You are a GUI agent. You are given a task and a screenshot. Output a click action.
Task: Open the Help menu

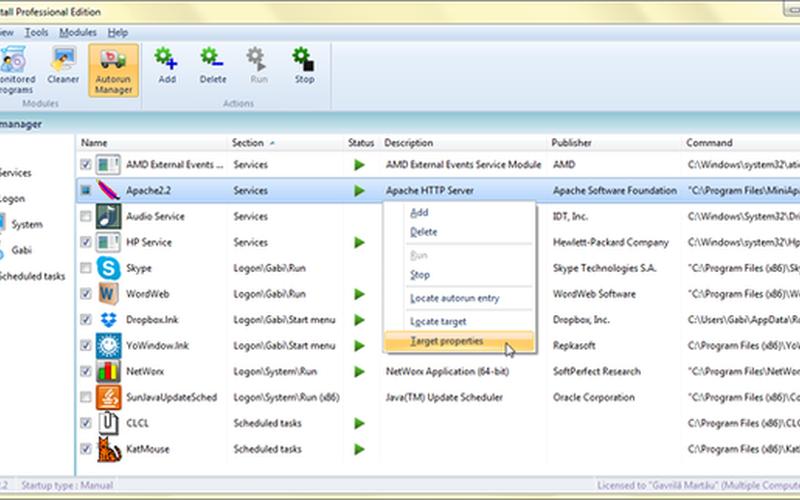click(x=118, y=33)
